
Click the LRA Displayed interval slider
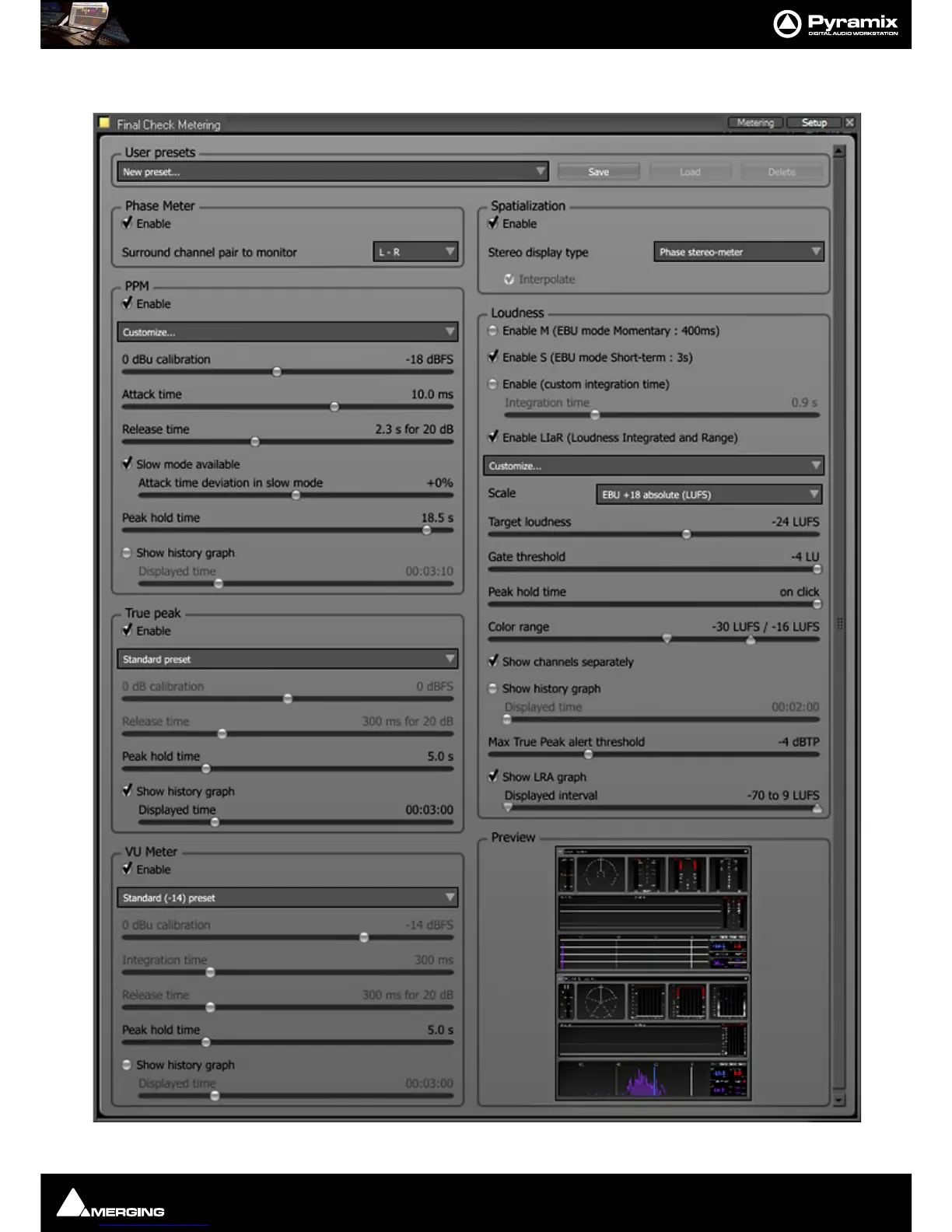[662, 808]
